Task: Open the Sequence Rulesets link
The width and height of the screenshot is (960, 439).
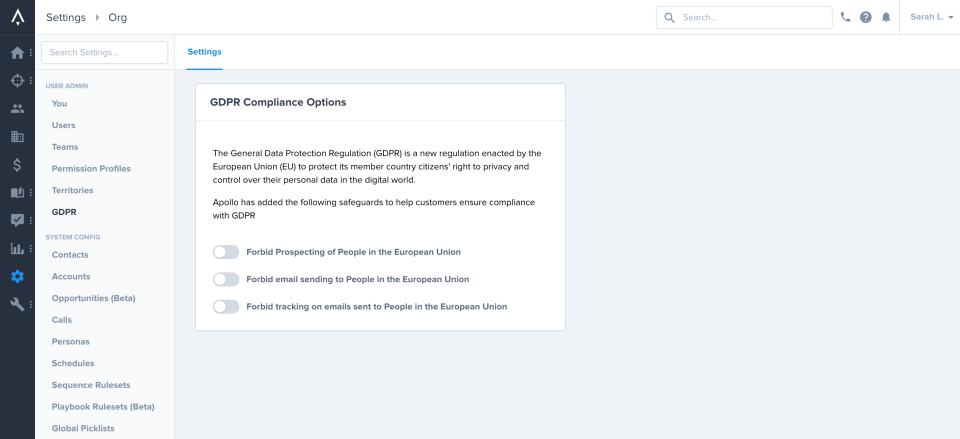Action: tap(91, 385)
